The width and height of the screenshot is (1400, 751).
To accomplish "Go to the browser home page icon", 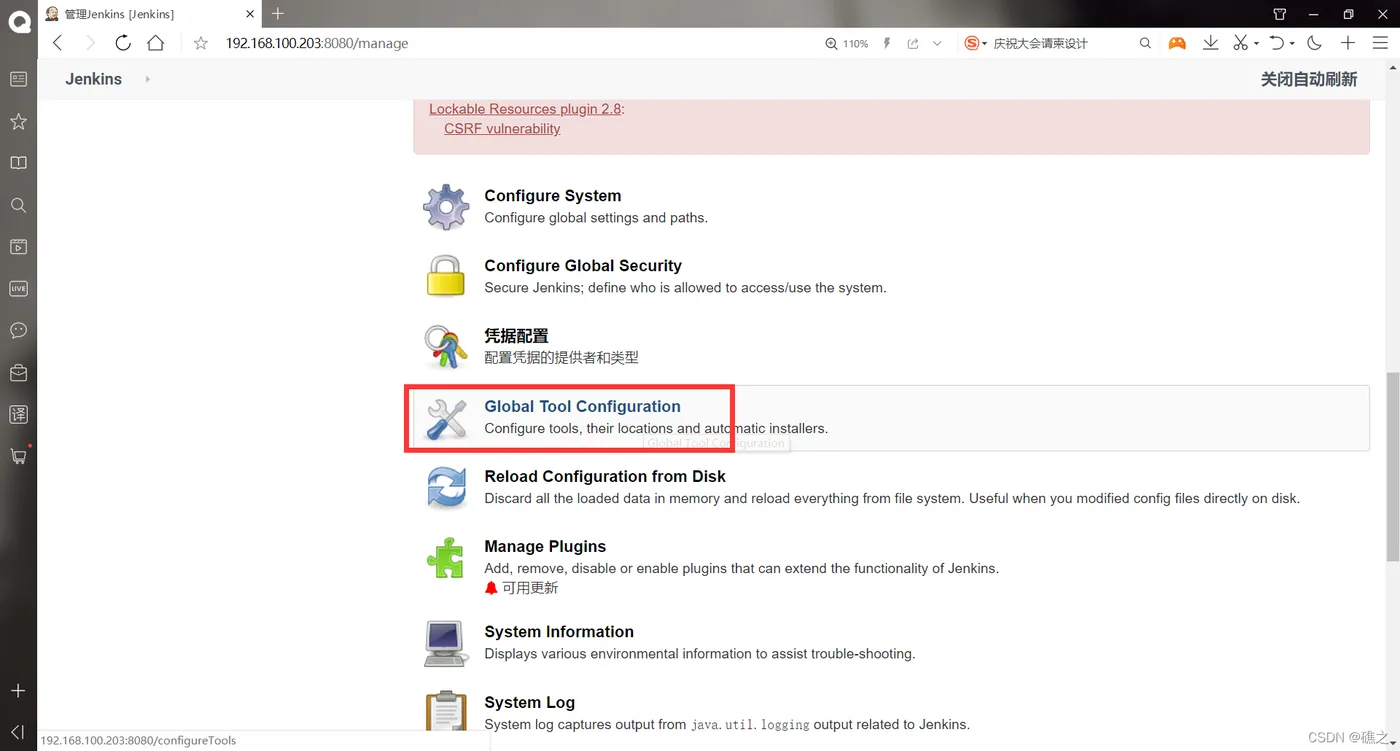I will [155, 43].
